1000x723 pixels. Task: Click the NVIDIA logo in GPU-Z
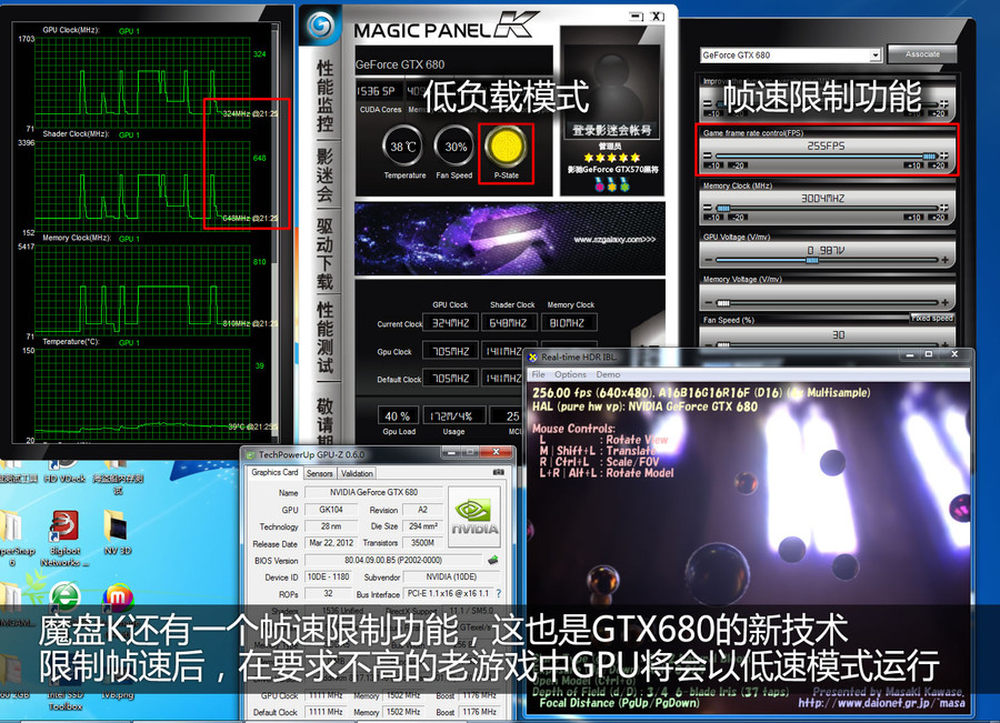(475, 517)
